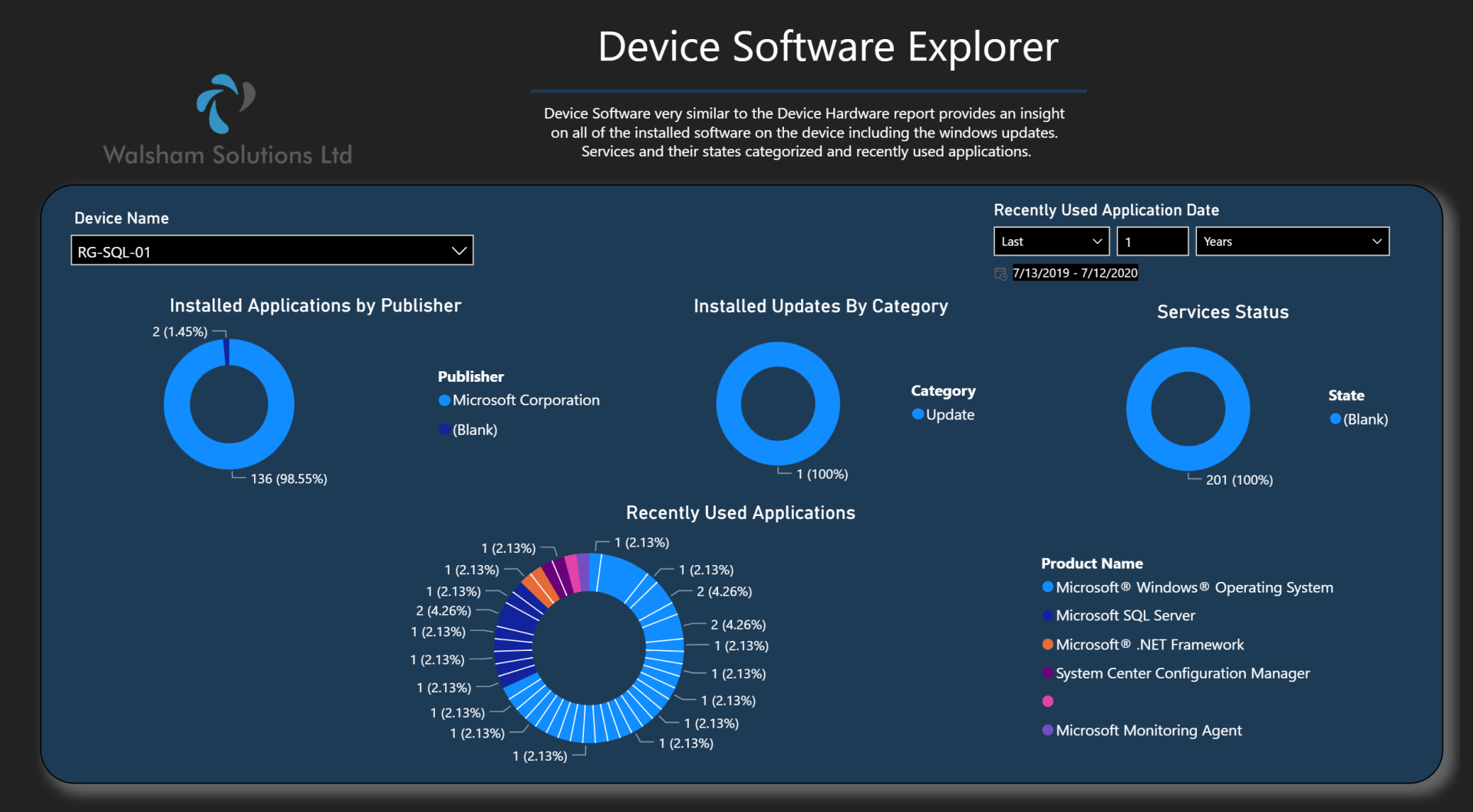Select the orange .NET Framework legend marker

[1047, 644]
